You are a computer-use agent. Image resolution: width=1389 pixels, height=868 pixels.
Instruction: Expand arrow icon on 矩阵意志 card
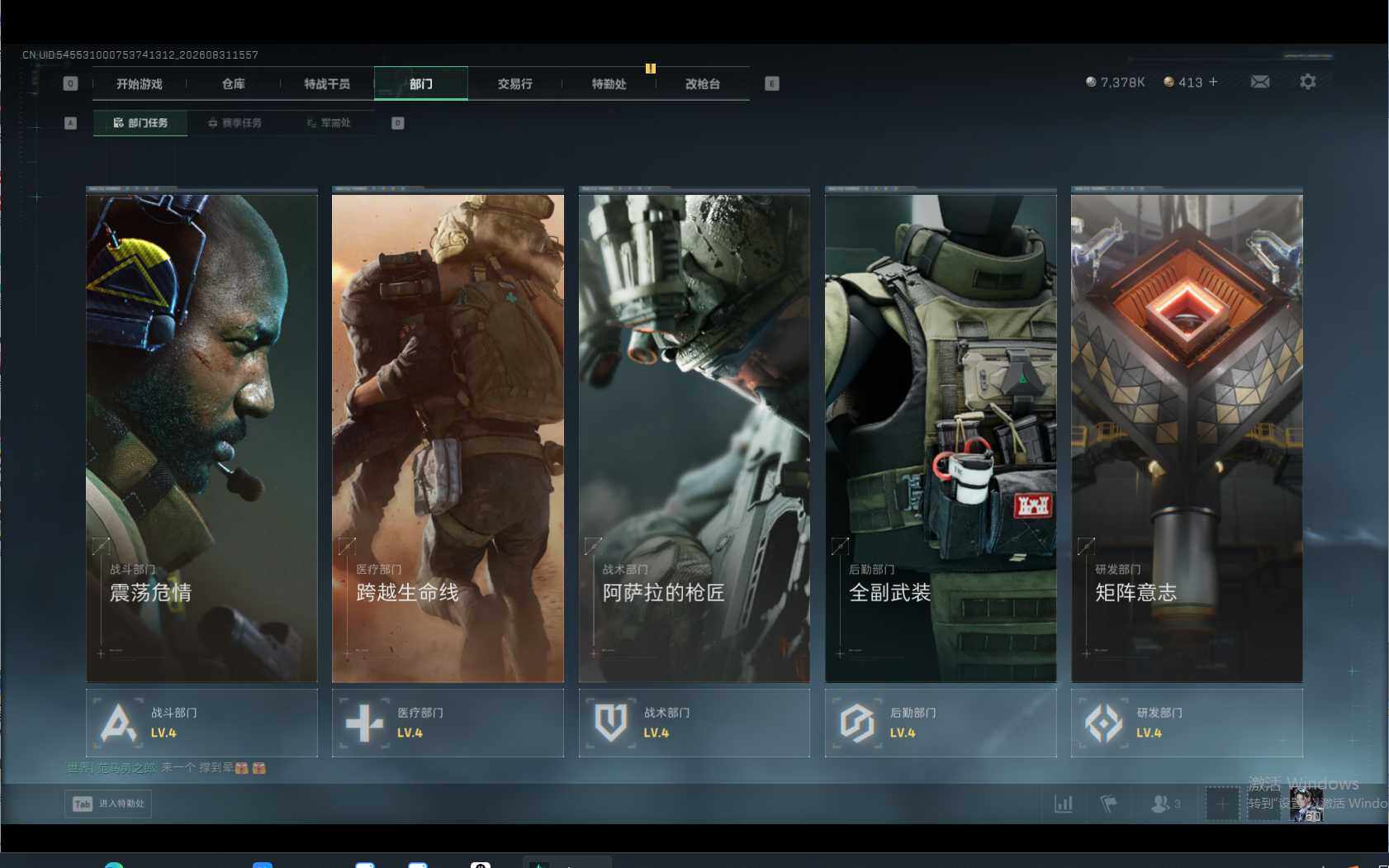click(1086, 546)
